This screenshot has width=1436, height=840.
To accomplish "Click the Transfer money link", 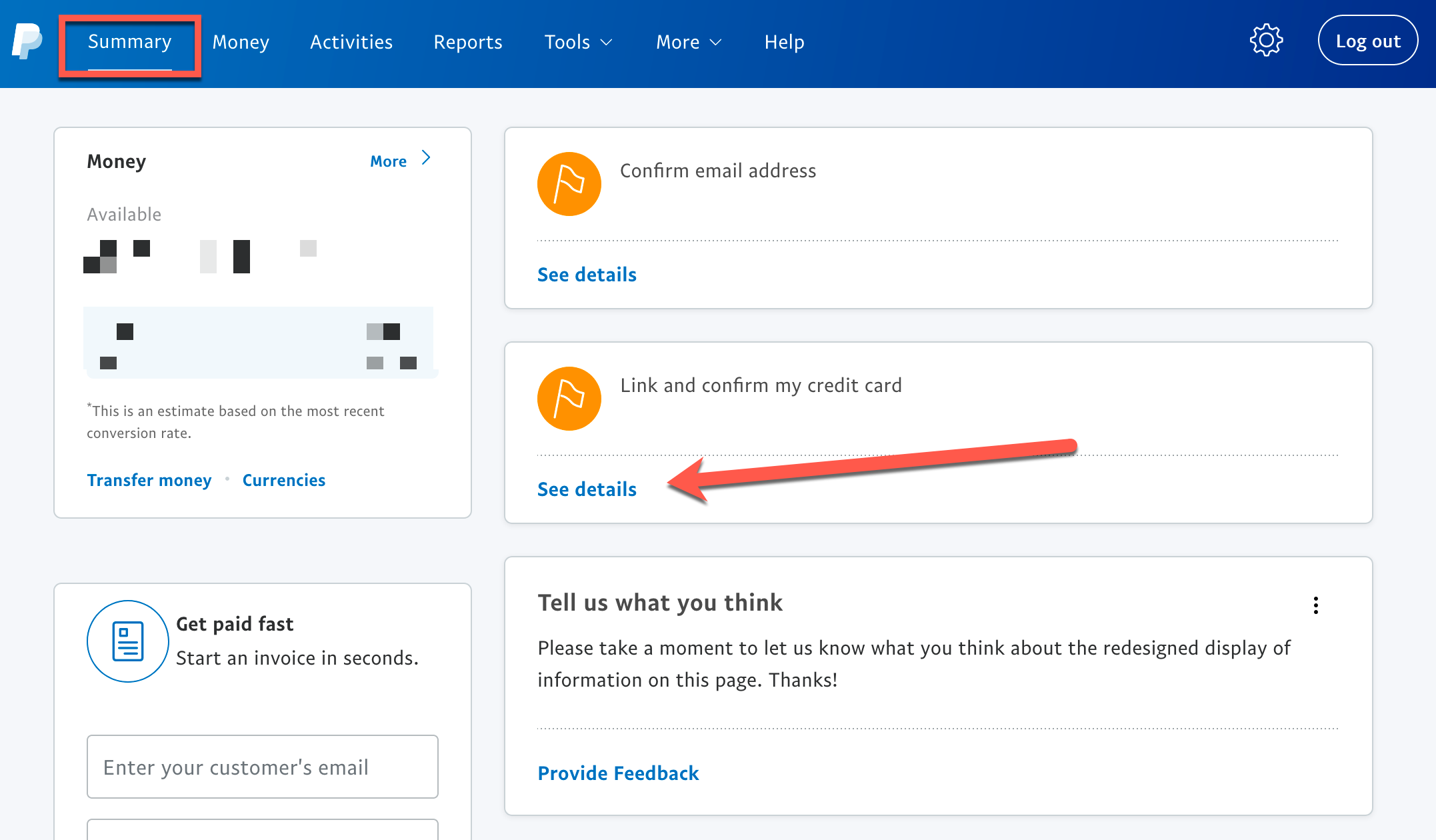I will 149,480.
